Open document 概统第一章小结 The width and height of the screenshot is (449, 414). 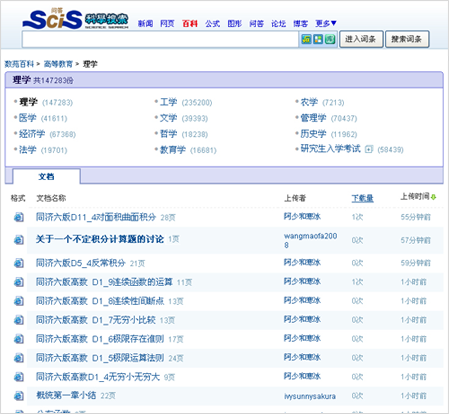coord(66,396)
